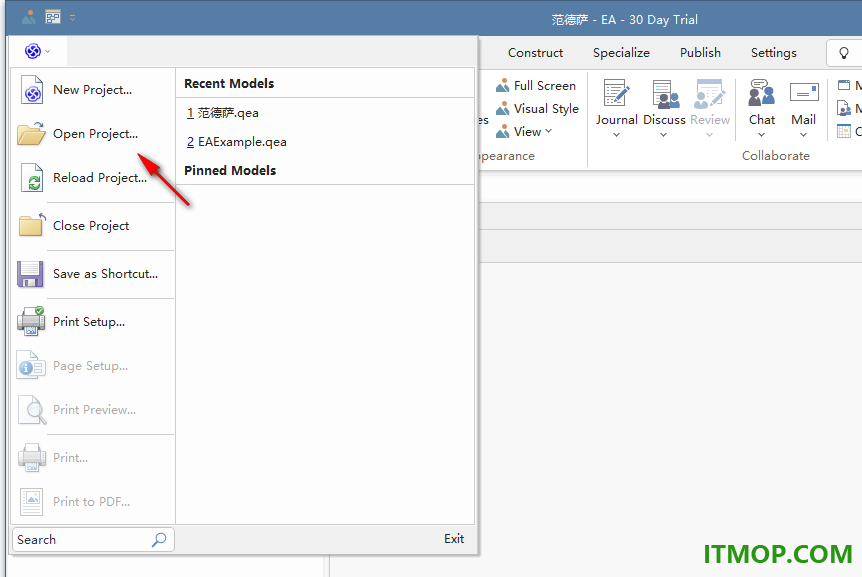Open recent model 范德萨.qea
862x577 pixels.
coord(223,113)
